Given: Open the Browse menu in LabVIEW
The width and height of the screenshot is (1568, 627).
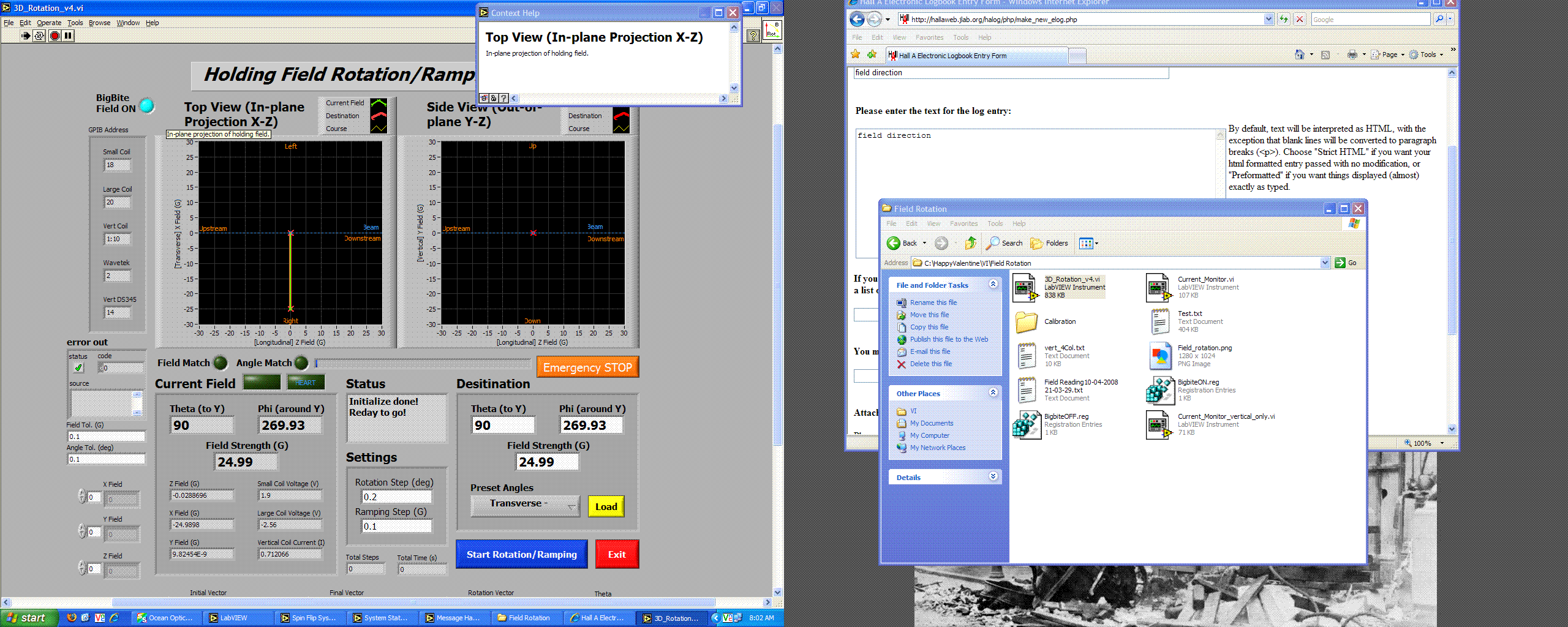Looking at the screenshot, I should tap(99, 23).
